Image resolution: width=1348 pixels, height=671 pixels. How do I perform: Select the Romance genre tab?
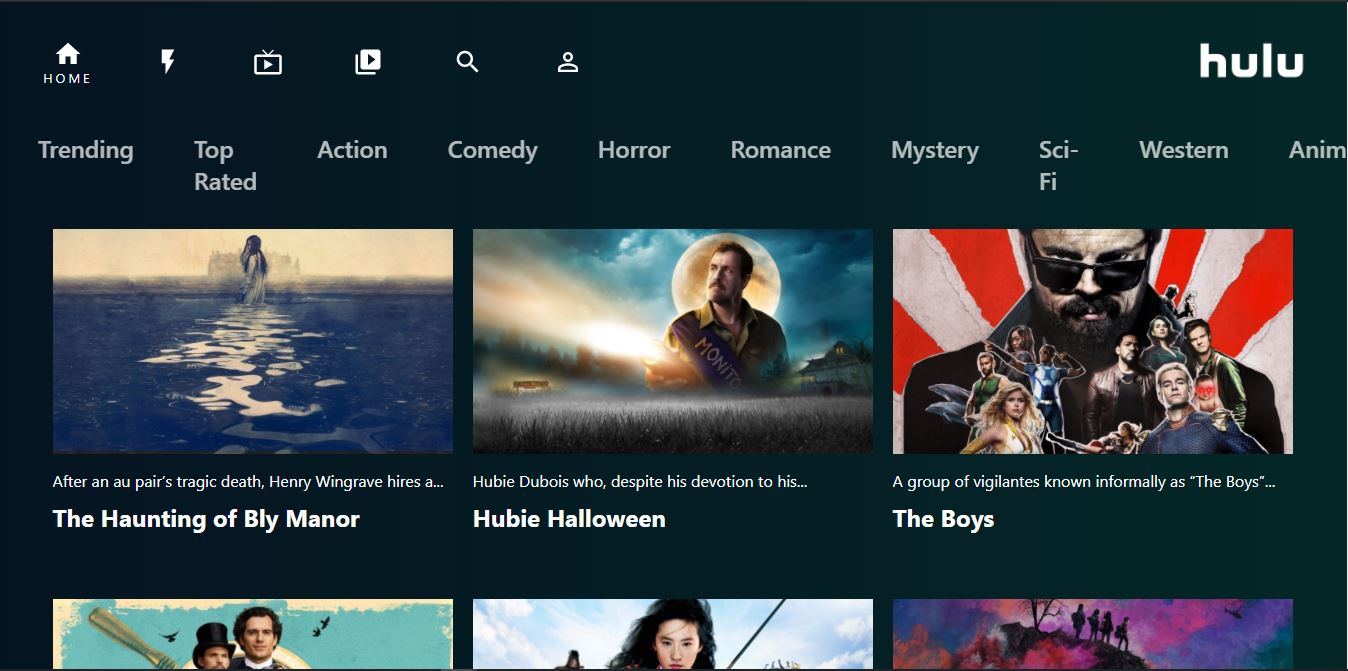pos(781,150)
